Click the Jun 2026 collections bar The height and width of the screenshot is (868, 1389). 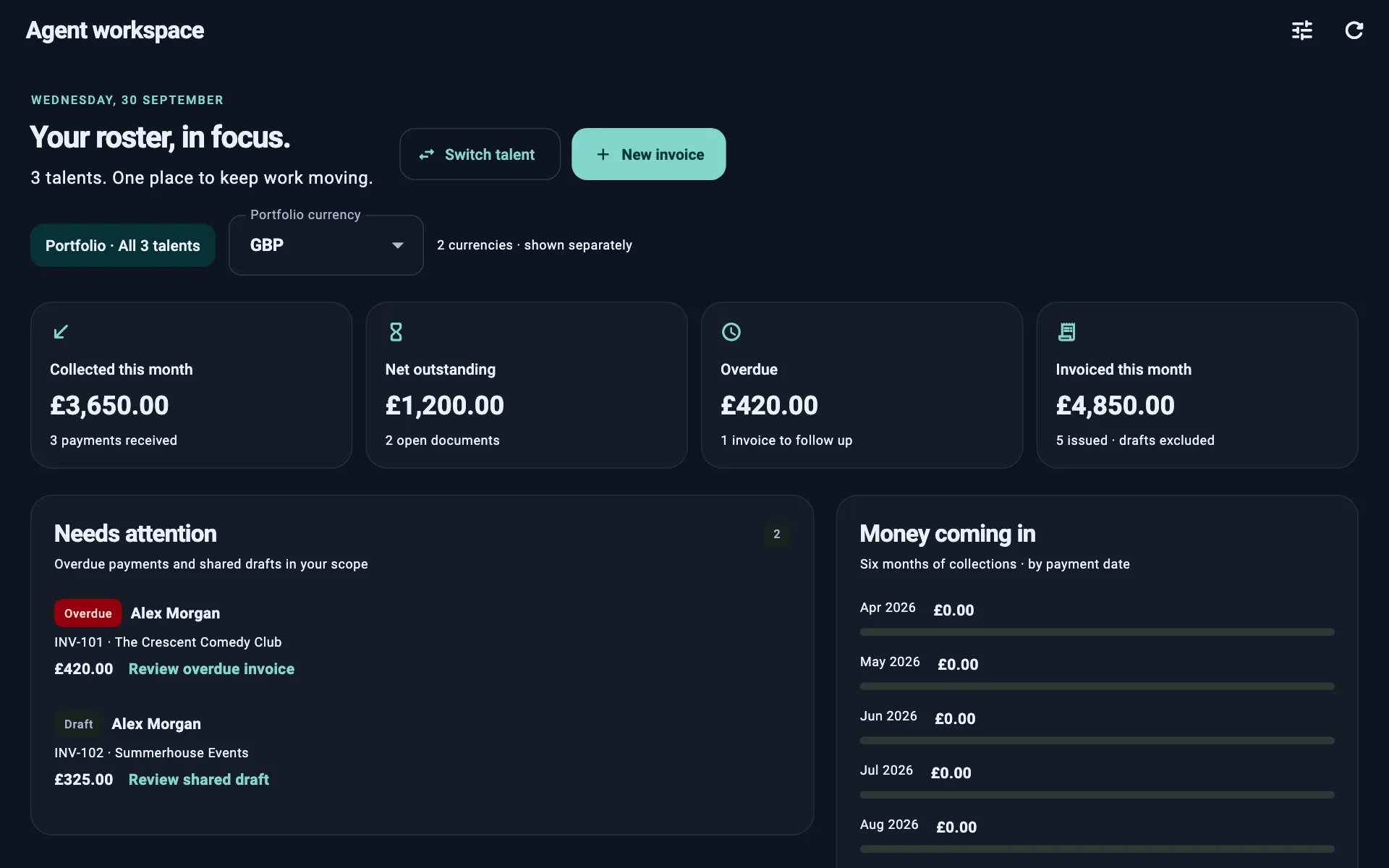[1097, 741]
